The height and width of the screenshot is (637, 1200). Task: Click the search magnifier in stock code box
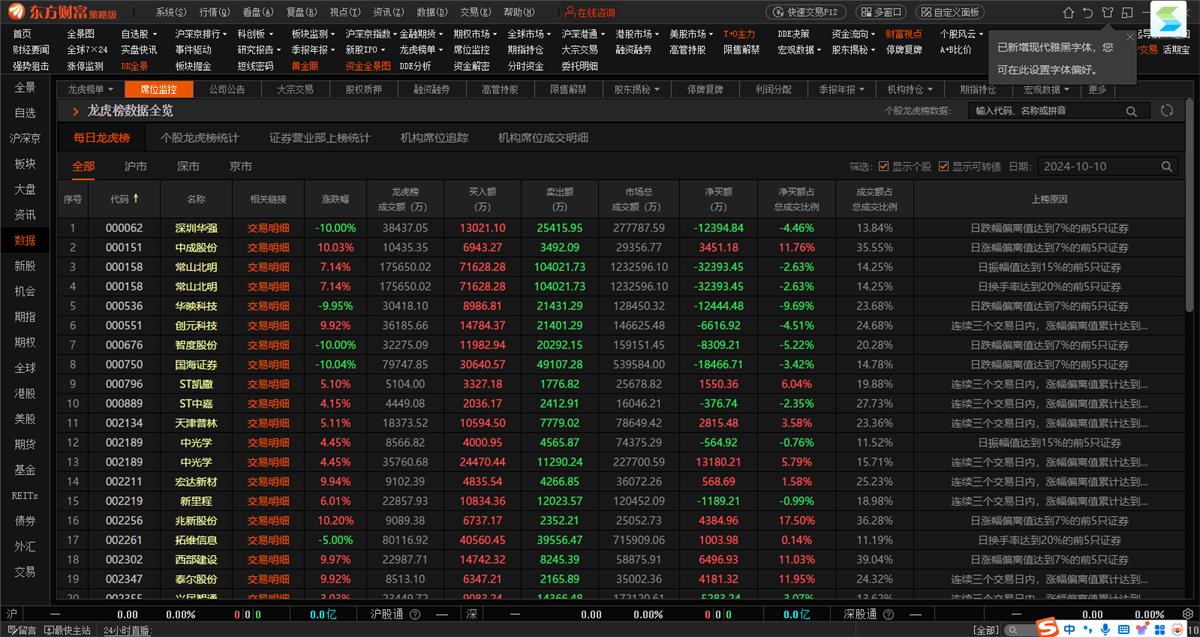tap(1132, 111)
